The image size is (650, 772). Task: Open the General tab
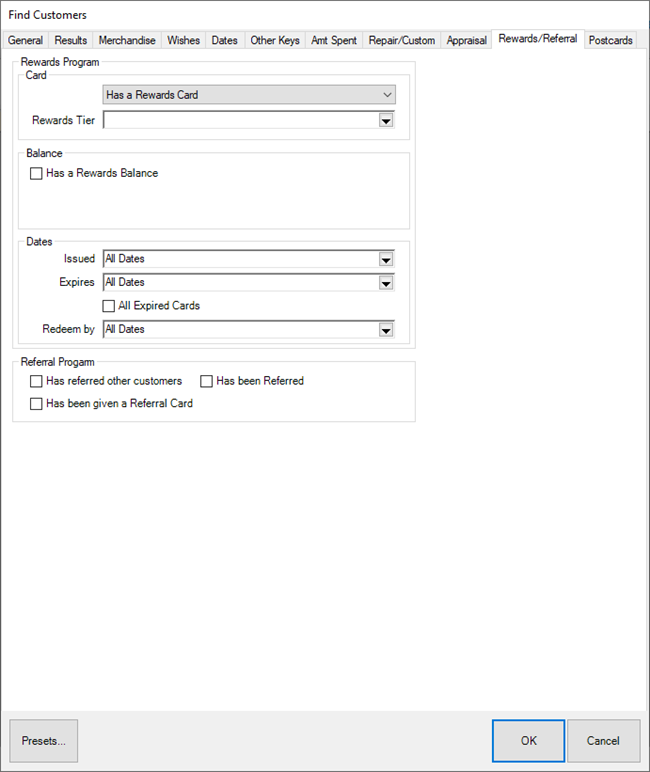(x=26, y=41)
